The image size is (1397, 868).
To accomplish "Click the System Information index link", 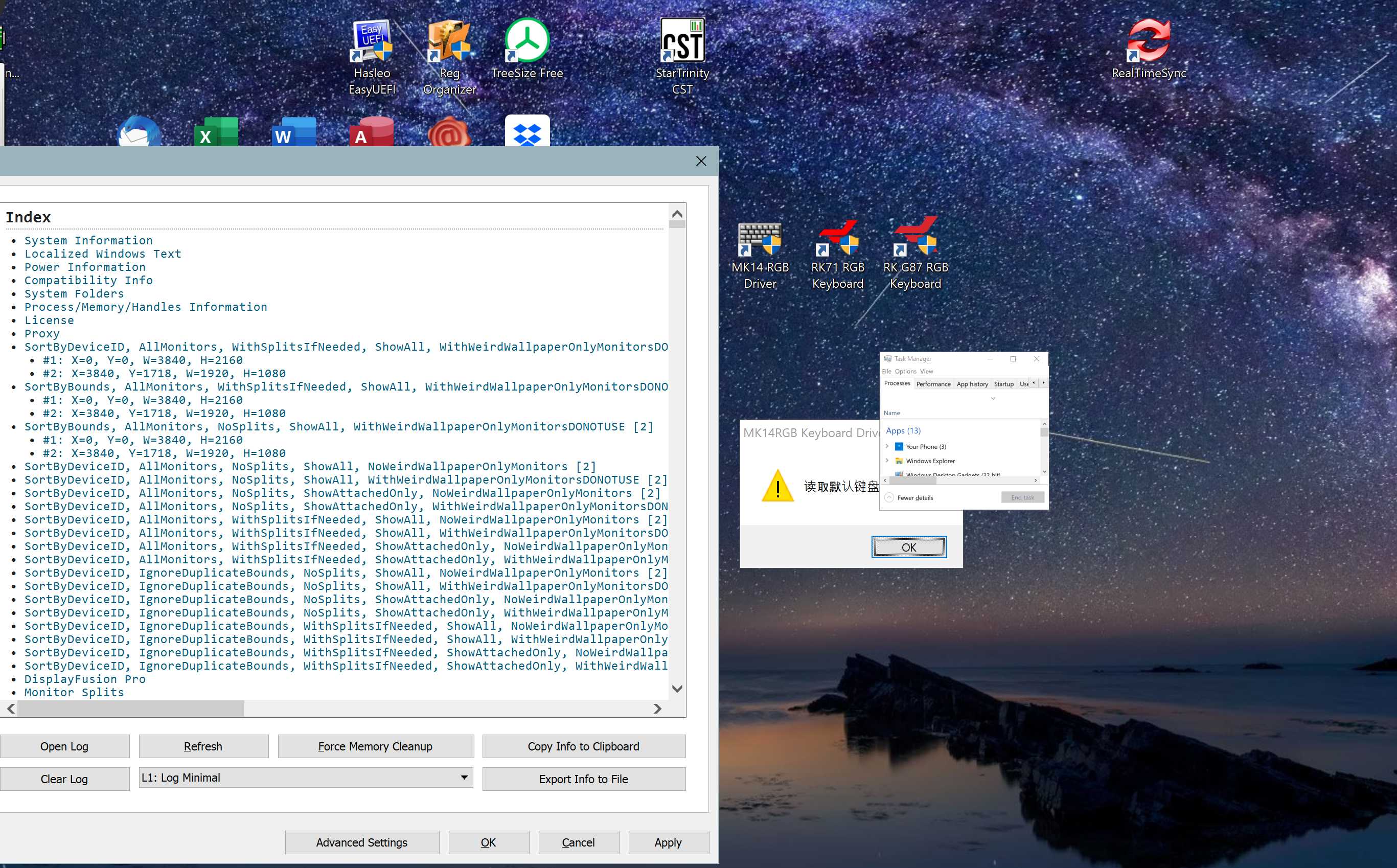I will (88, 241).
